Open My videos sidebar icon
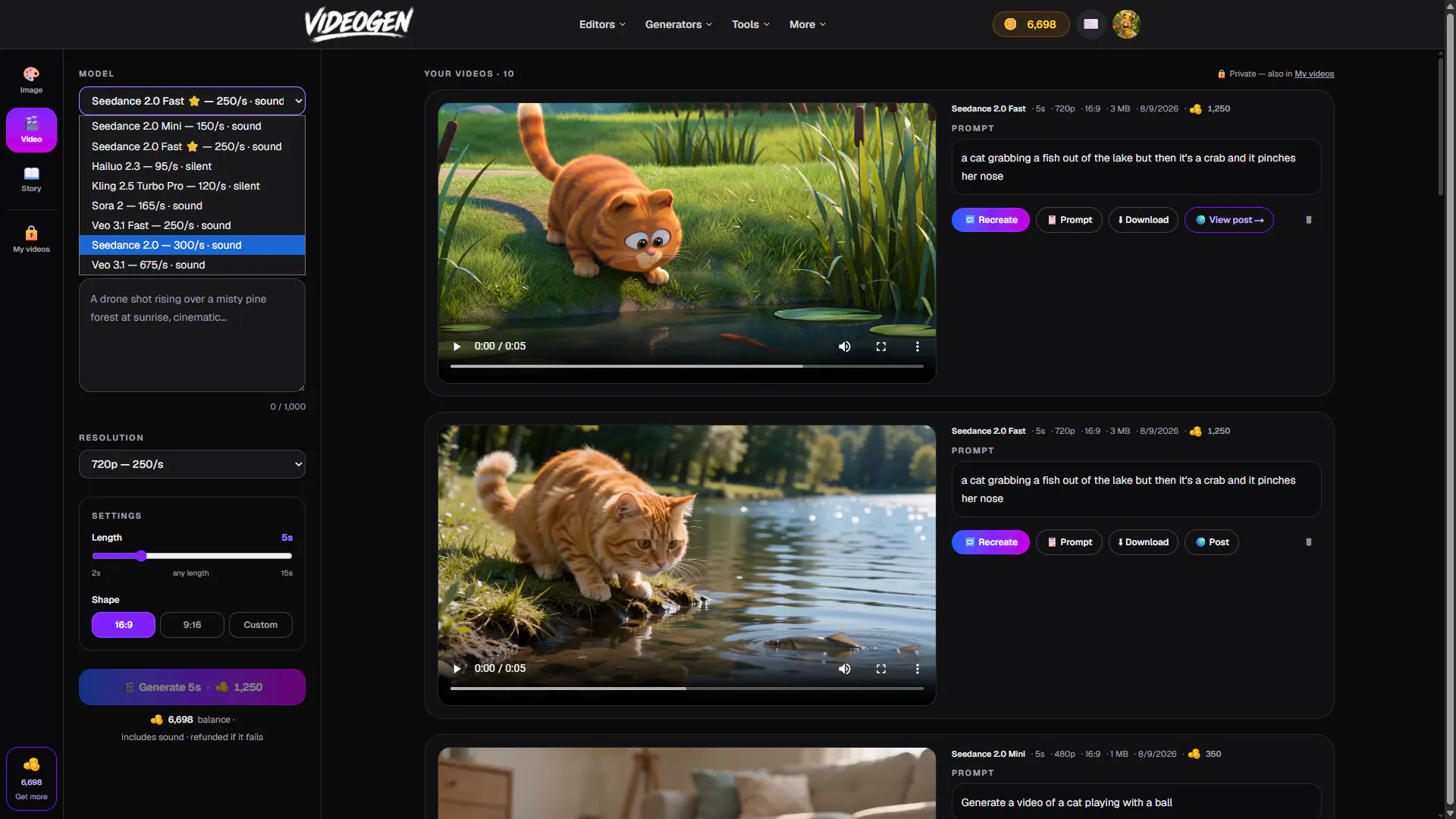The image size is (1456, 819). coord(31,240)
